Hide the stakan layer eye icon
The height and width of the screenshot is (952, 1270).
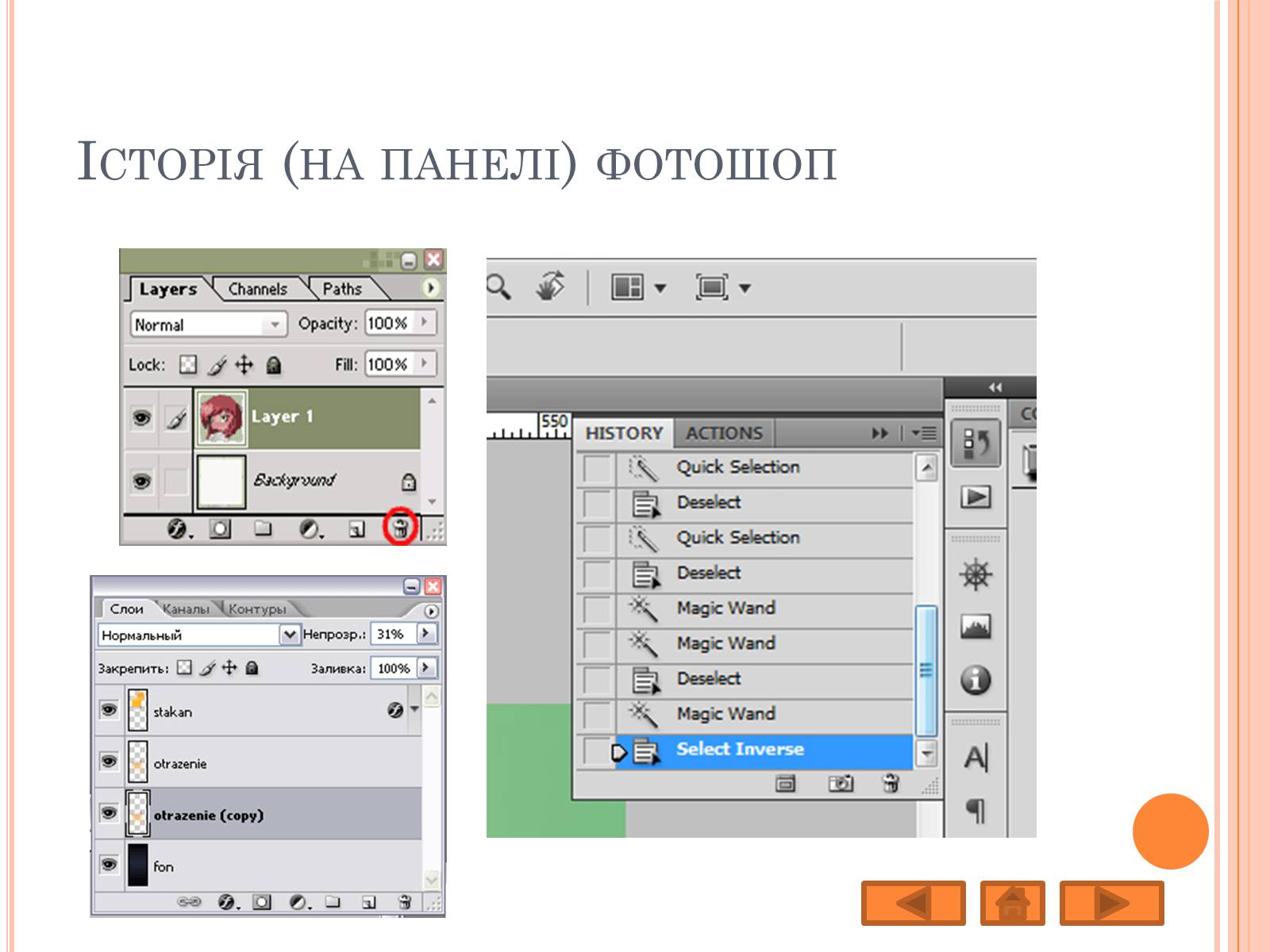pyautogui.click(x=109, y=709)
